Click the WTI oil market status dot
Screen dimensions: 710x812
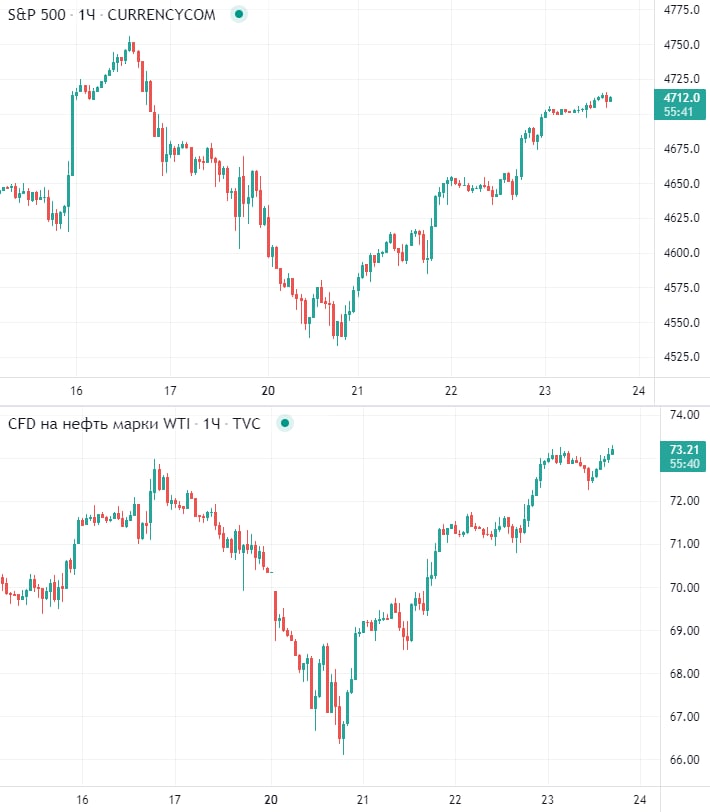click(x=284, y=424)
